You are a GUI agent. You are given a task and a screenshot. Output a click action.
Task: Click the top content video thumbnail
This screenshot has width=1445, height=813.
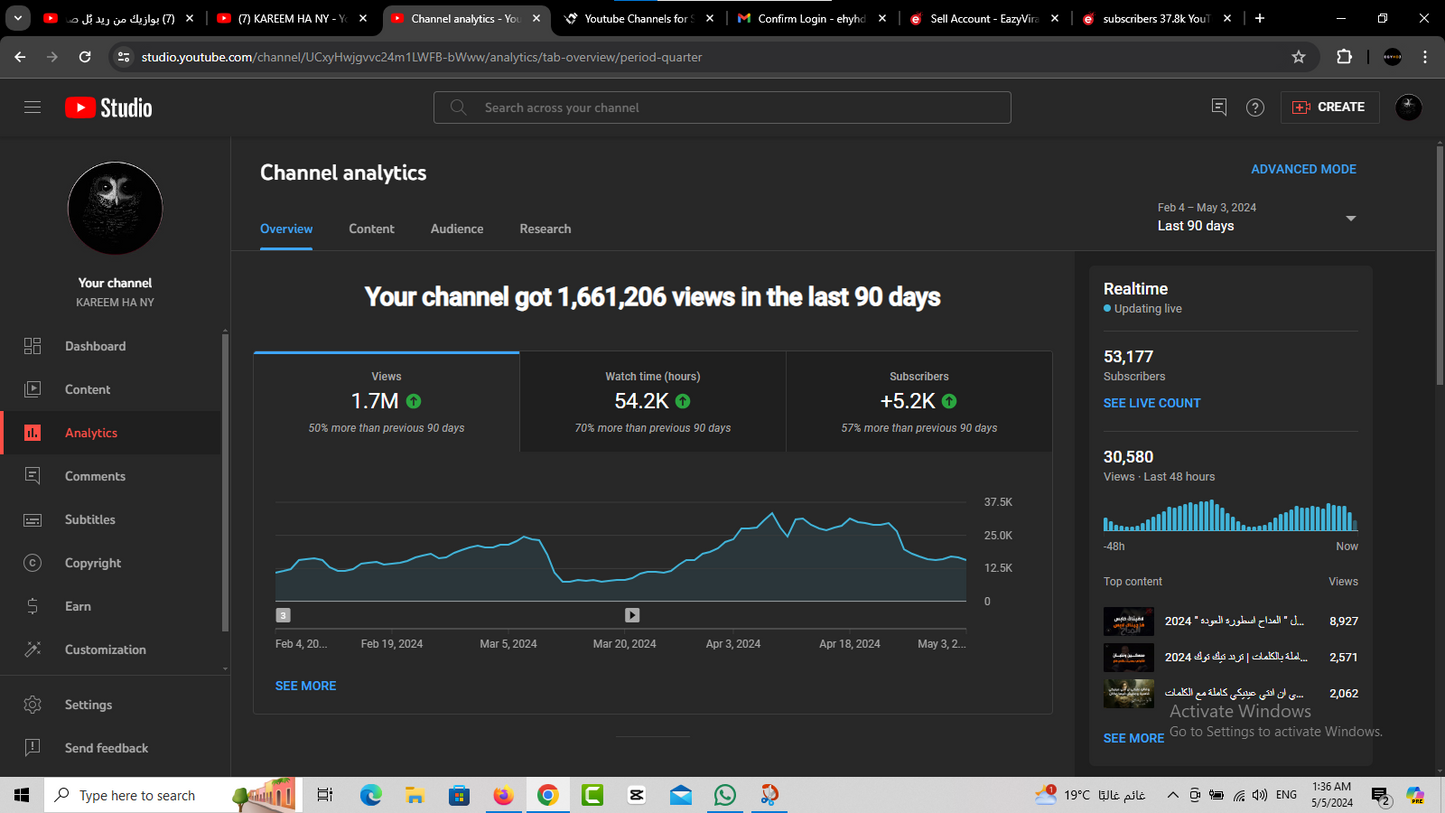coord(1128,621)
